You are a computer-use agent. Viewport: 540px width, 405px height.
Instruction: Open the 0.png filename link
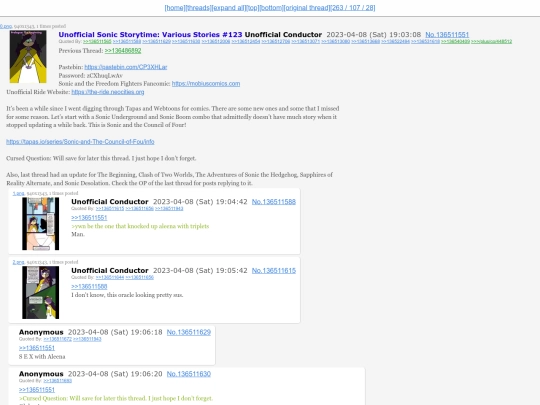click(6, 26)
